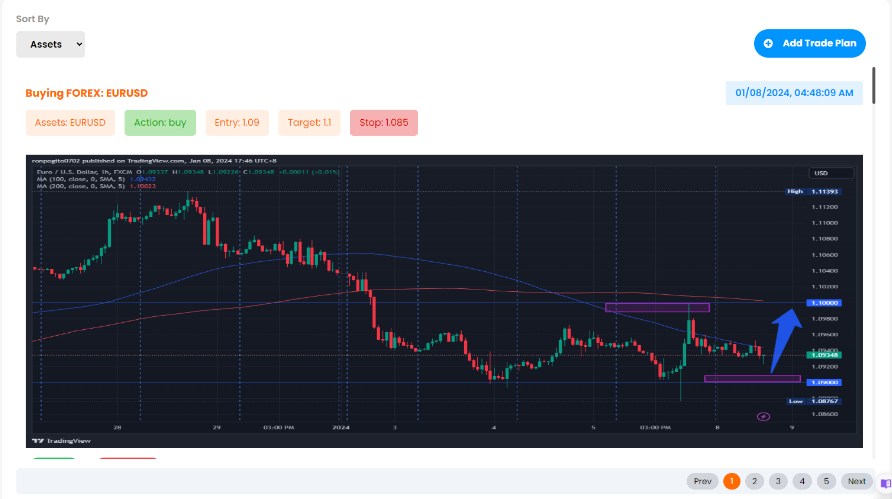Click the Target: 1.1 tag

(x=309, y=123)
